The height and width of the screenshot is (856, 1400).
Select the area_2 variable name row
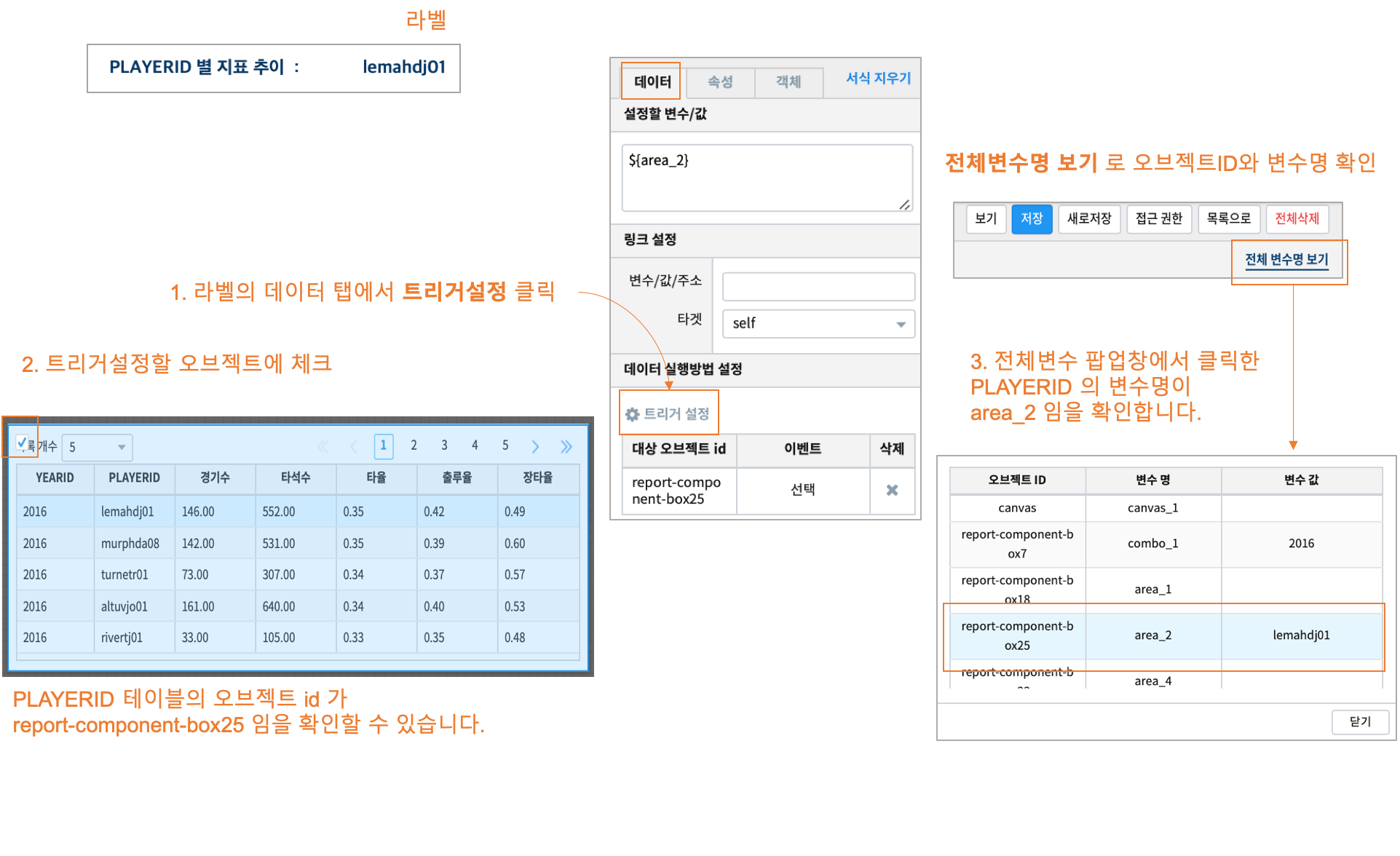[1166, 635]
